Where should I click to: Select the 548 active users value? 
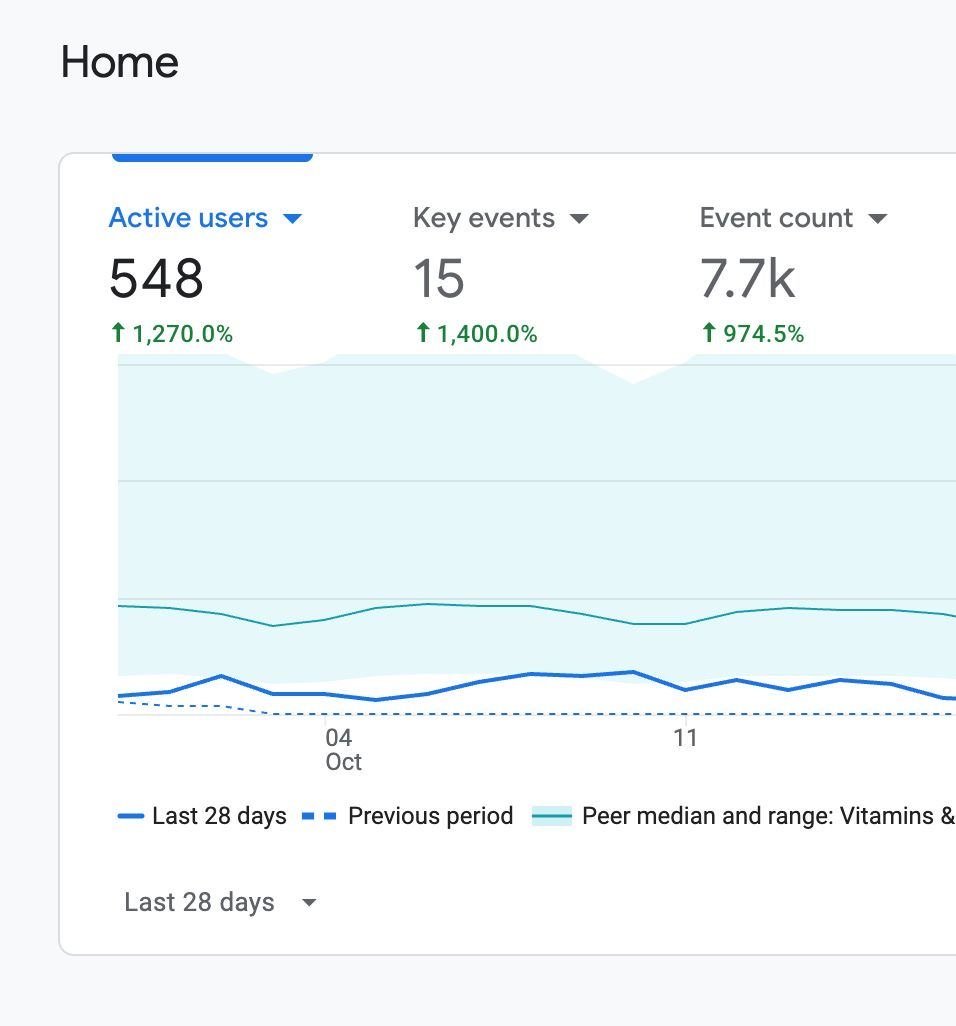[156, 278]
